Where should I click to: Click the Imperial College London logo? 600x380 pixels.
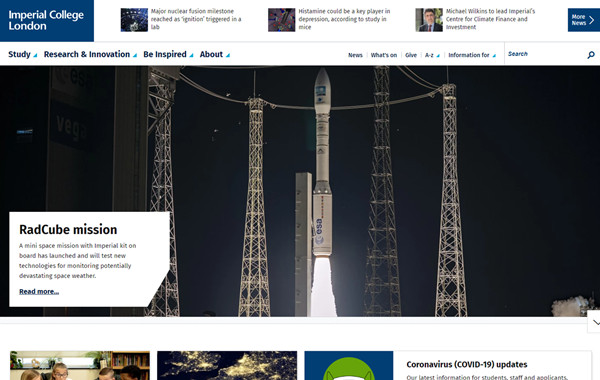tap(47, 21)
